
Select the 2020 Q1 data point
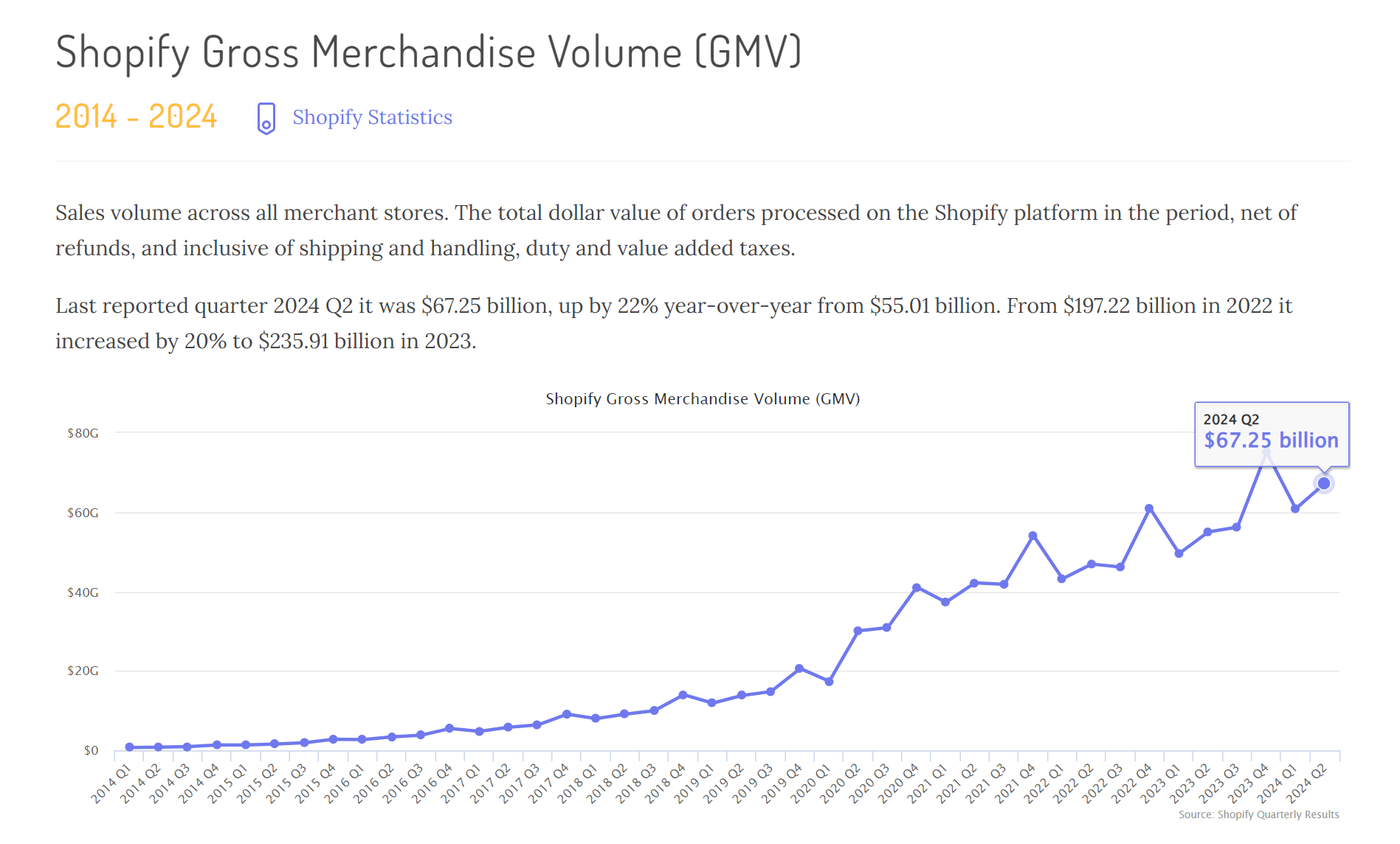click(x=829, y=681)
